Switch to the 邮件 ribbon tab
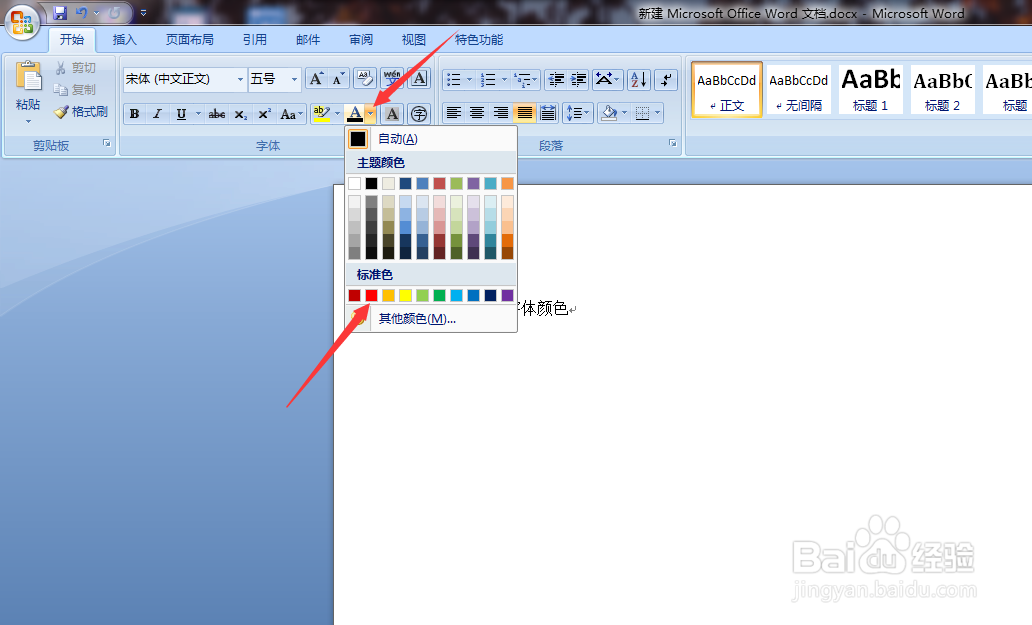 pyautogui.click(x=308, y=39)
